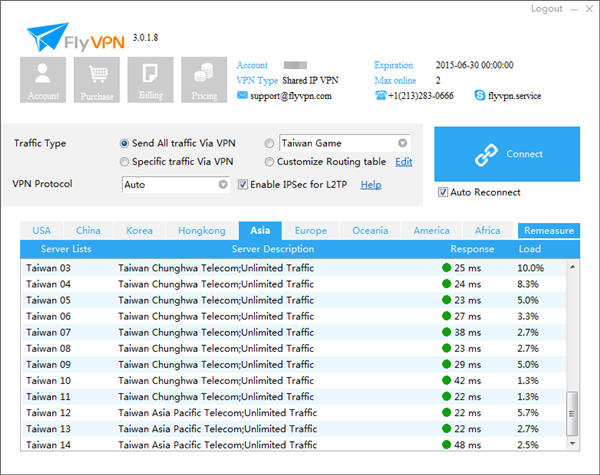
Task: Select the Taiwan 08 server row
Action: coord(293,348)
